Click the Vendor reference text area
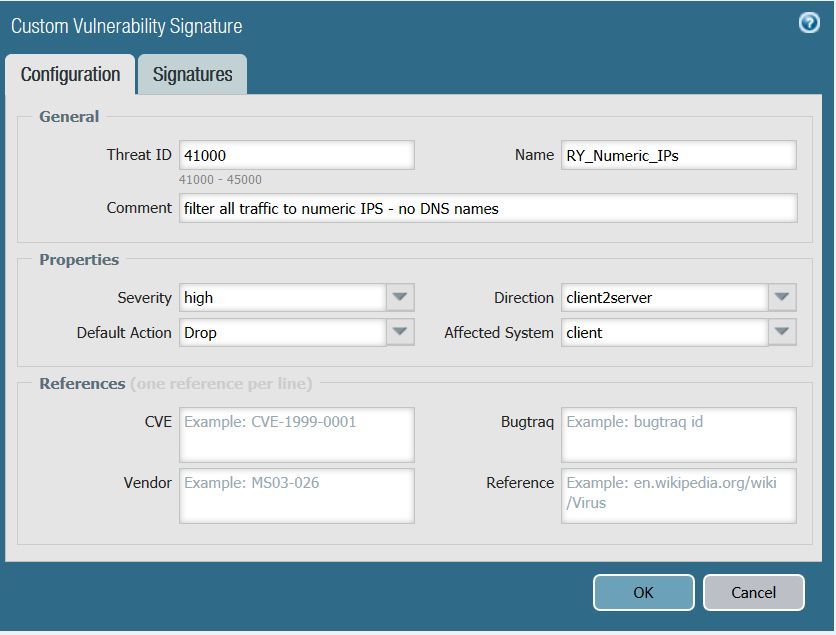The image size is (836, 635). (x=296, y=495)
